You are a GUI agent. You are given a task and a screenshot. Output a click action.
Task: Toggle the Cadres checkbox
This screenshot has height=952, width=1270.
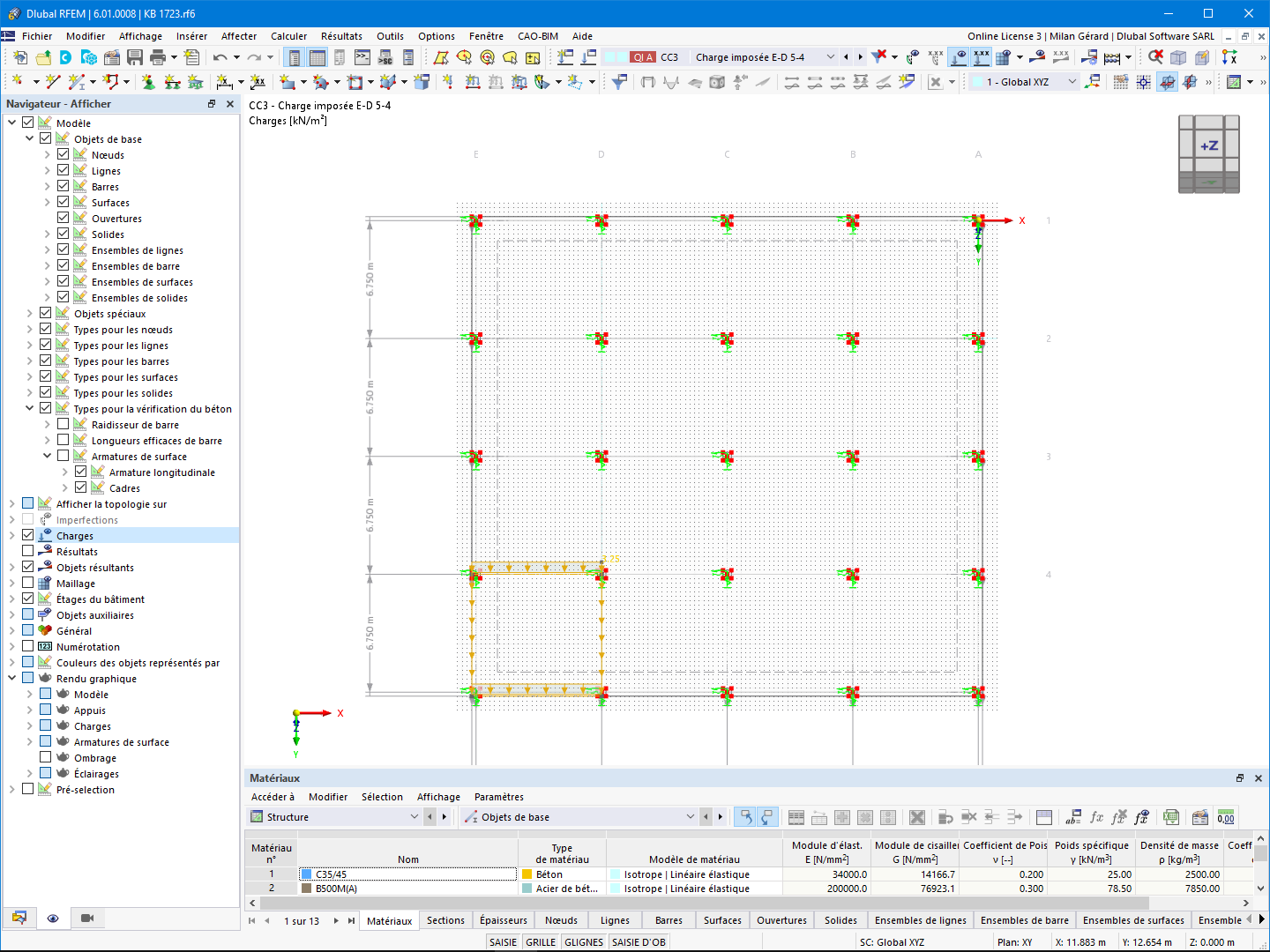point(81,487)
